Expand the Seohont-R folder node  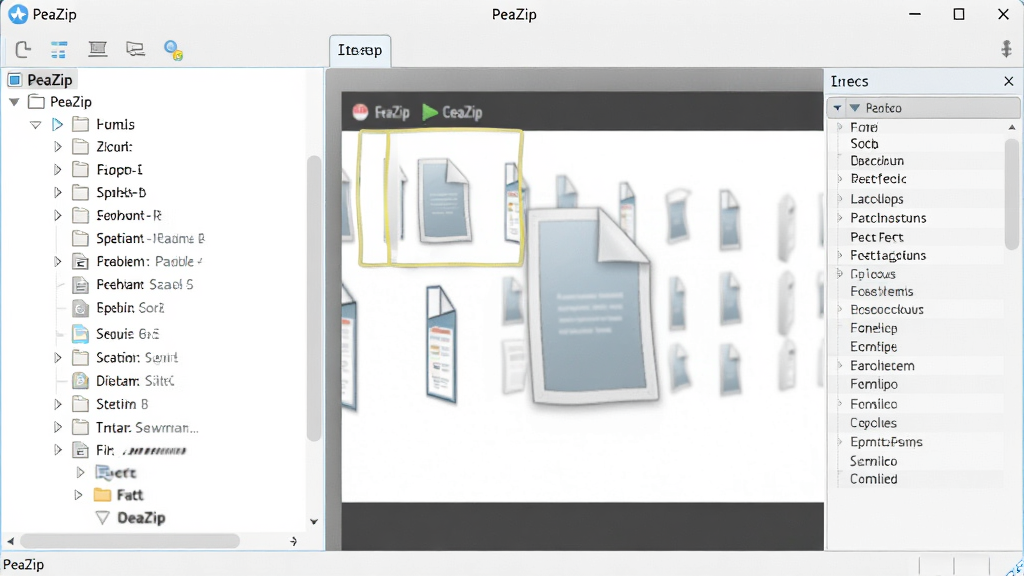[57, 216]
